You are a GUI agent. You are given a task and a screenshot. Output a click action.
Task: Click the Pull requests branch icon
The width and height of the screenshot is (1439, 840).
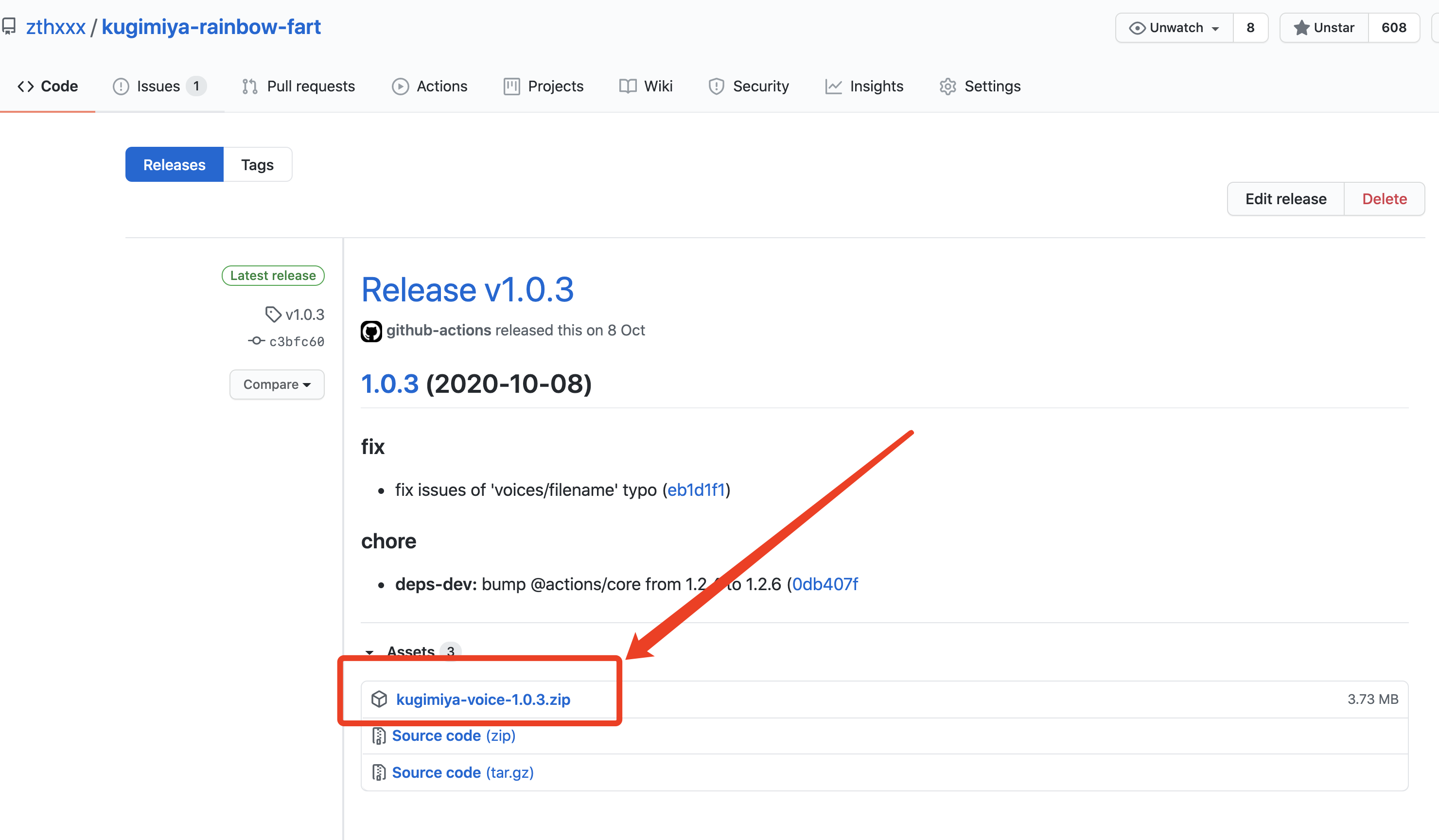(249, 86)
